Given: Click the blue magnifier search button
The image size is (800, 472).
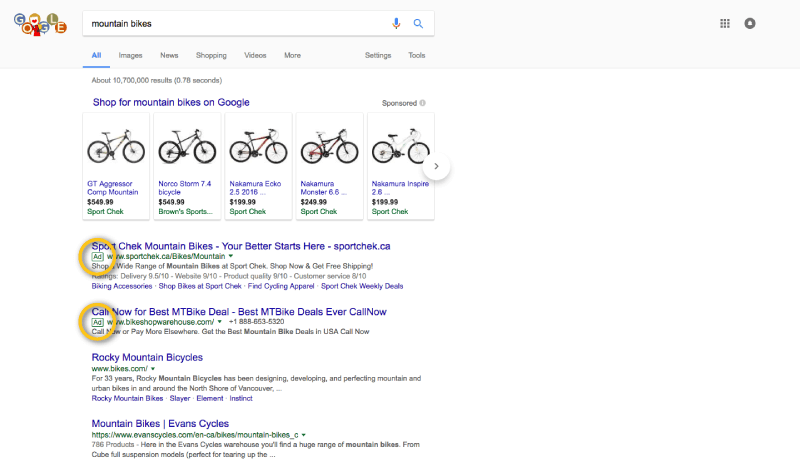Looking at the screenshot, I should pyautogui.click(x=418, y=23).
